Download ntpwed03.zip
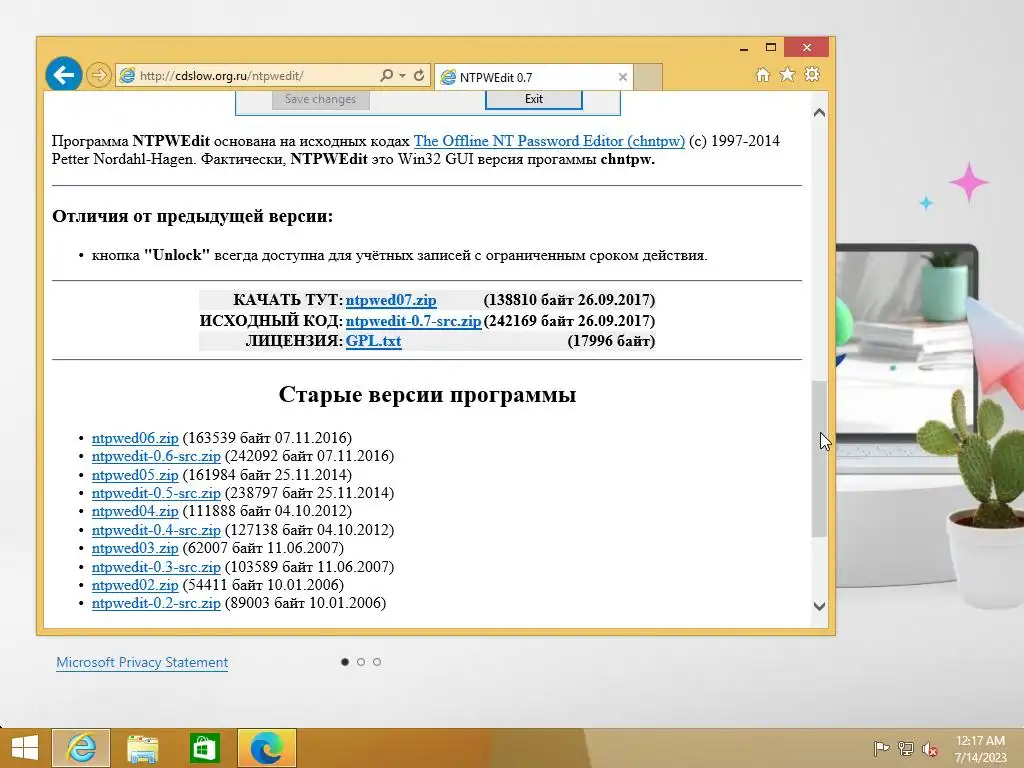1024x768 pixels. pos(135,548)
